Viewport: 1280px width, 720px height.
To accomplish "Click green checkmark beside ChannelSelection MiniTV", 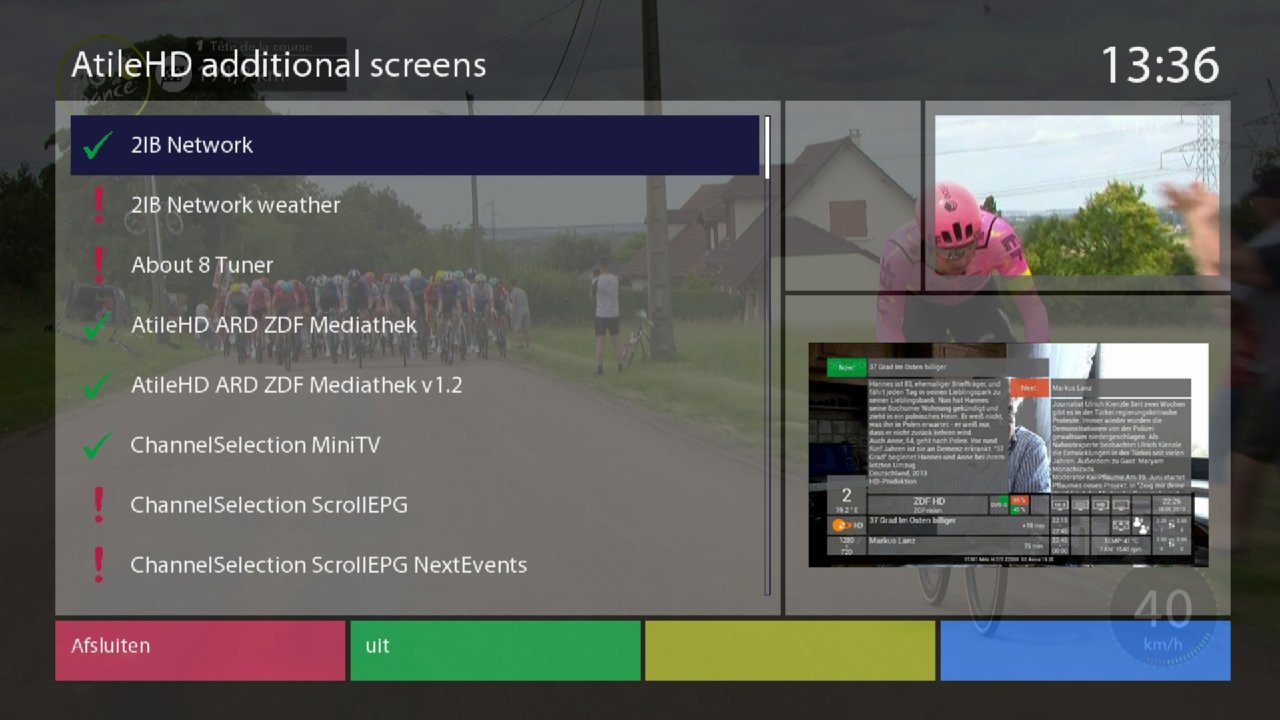I will pyautogui.click(x=98, y=445).
